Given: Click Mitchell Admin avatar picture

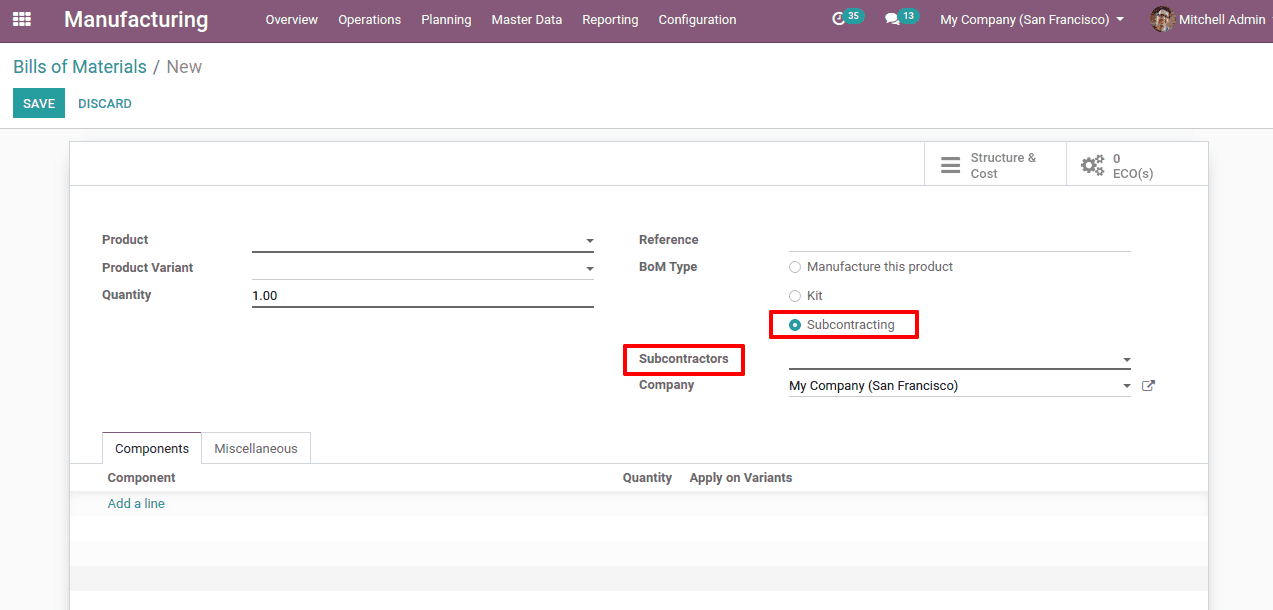Looking at the screenshot, I should [x=1162, y=19].
